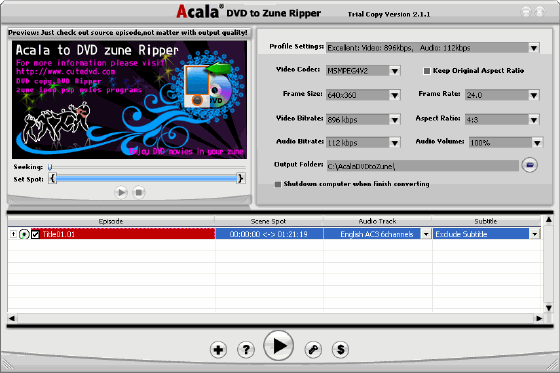Click the start bracket spot marker
Image resolution: width=560 pixels, height=373 pixels.
(52, 178)
